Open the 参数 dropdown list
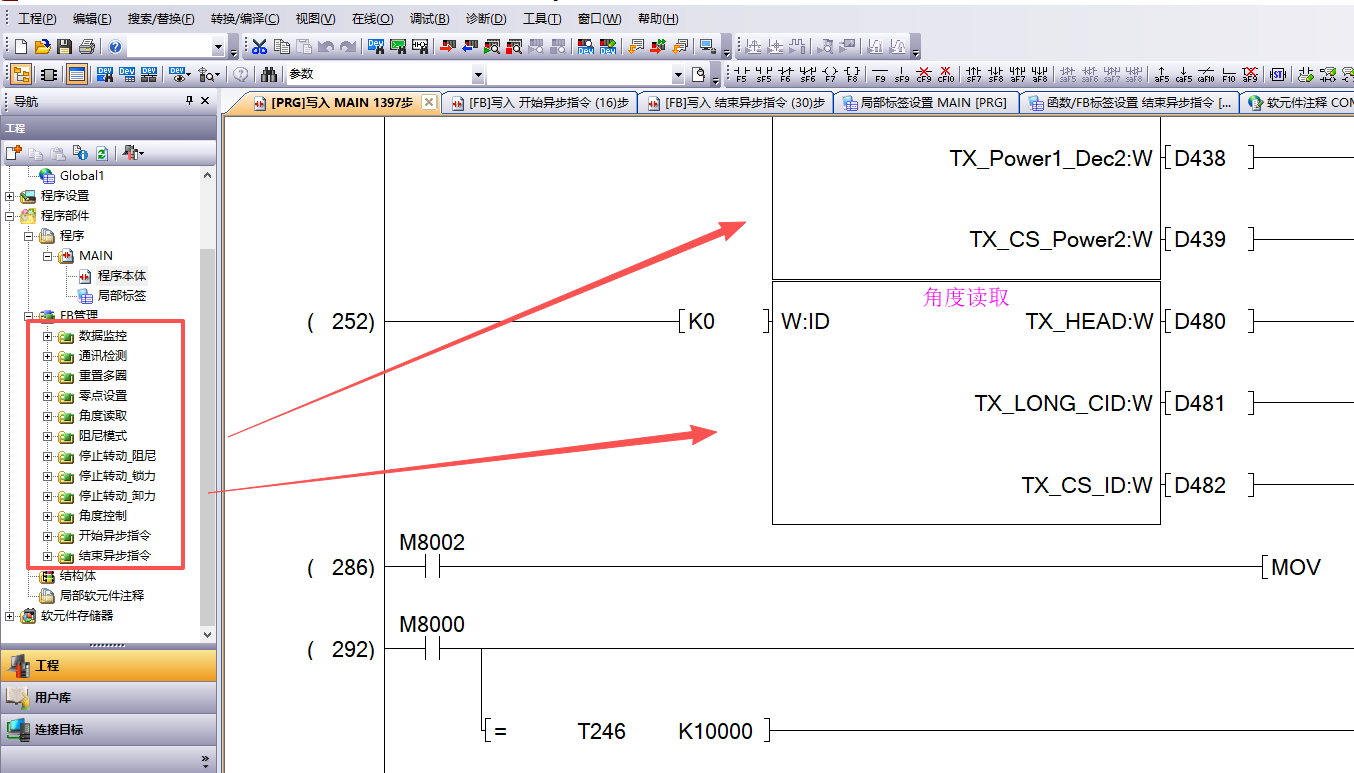Screen dimensions: 1354x773 [x=477, y=75]
